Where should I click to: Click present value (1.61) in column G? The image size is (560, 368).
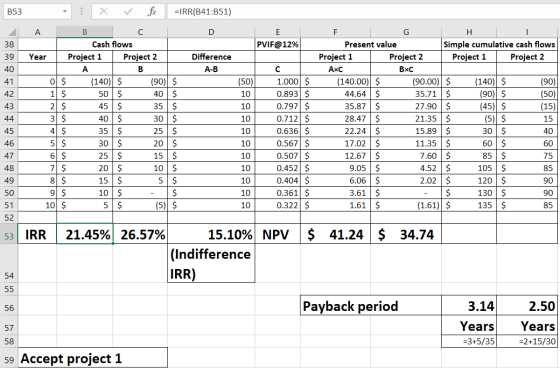tap(406, 205)
